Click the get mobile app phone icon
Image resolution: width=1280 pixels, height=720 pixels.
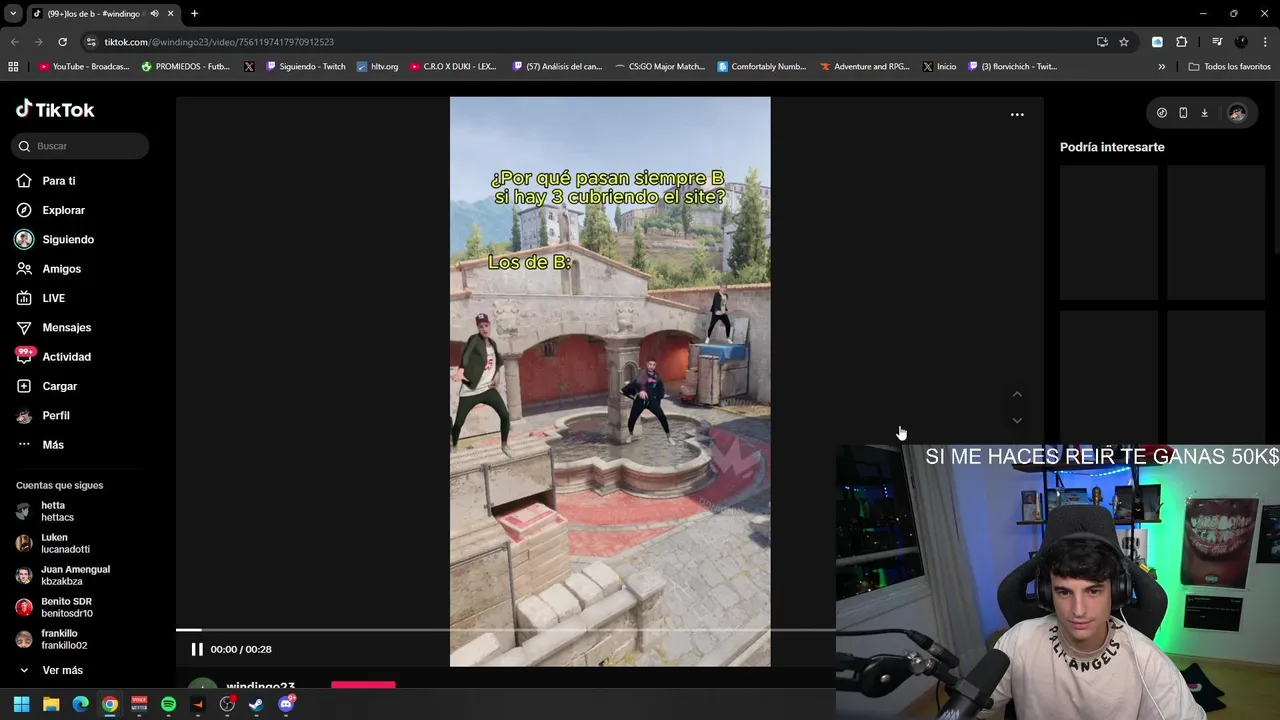[1183, 113]
